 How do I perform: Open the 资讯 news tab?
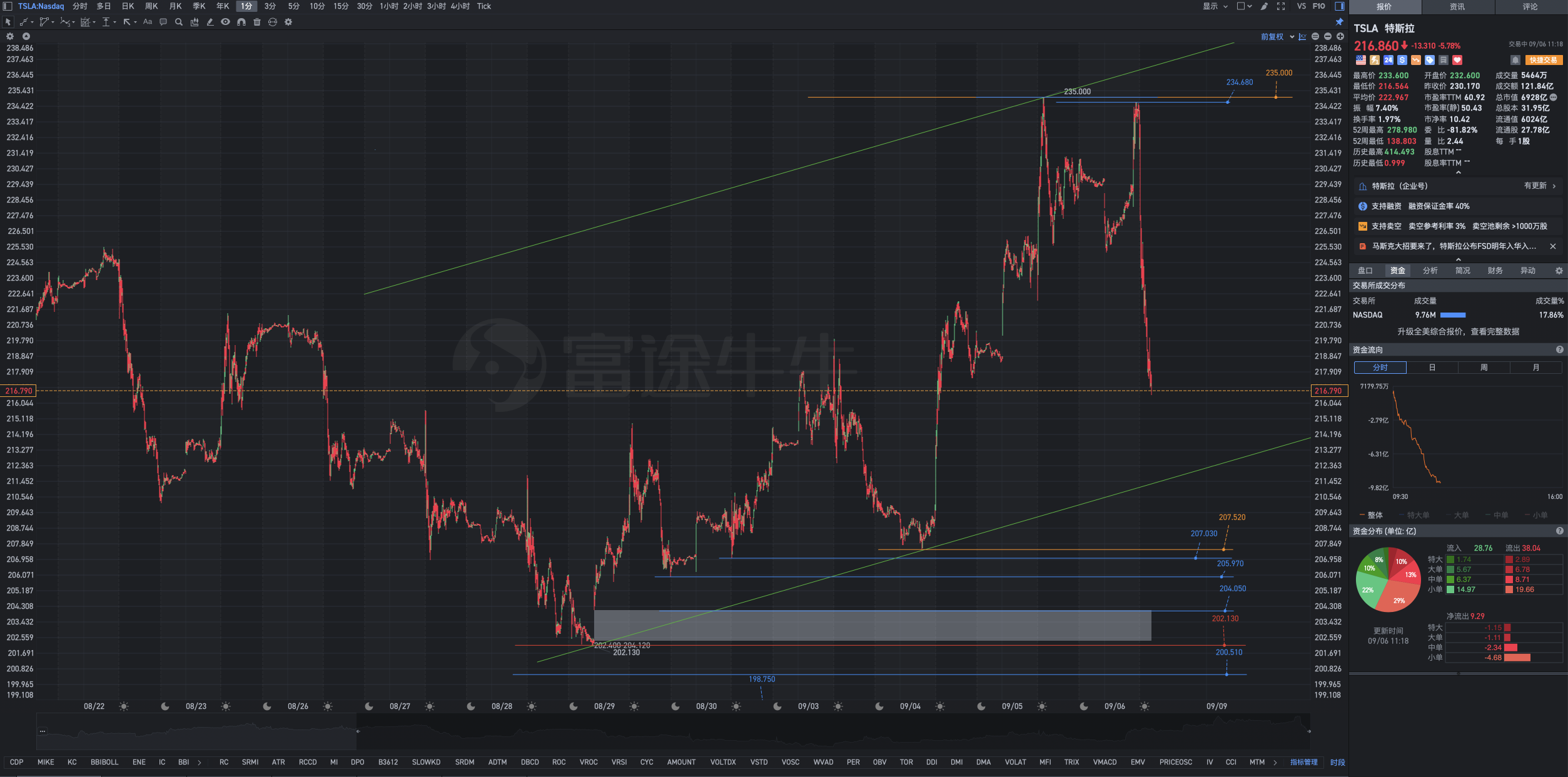click(1457, 7)
